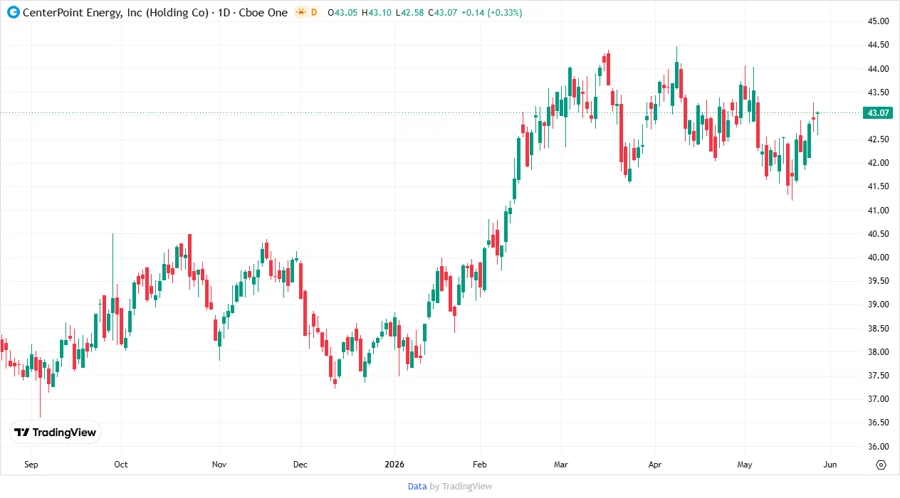
Task: Click the 37.50 price axis label
Action: pyautogui.click(x=878, y=376)
